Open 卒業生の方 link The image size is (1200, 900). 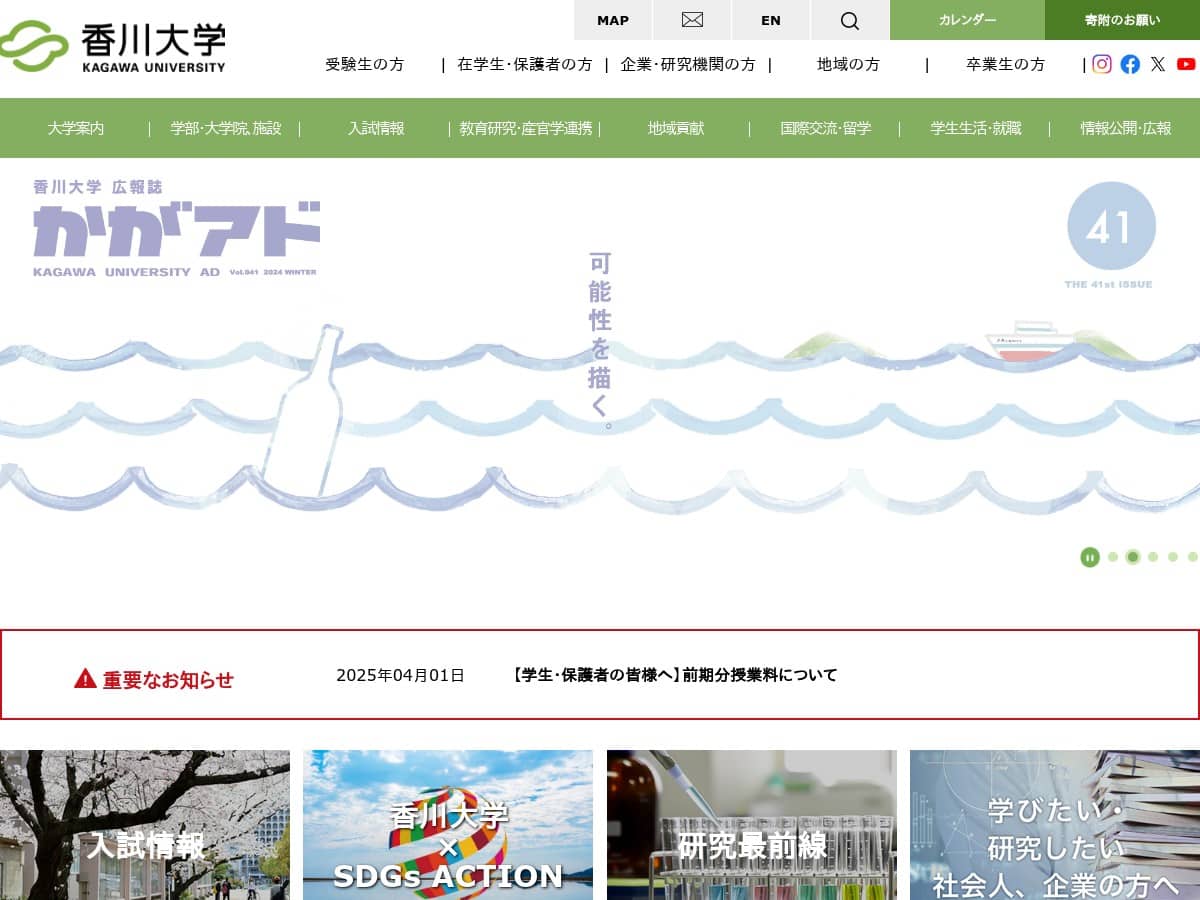tap(1005, 64)
